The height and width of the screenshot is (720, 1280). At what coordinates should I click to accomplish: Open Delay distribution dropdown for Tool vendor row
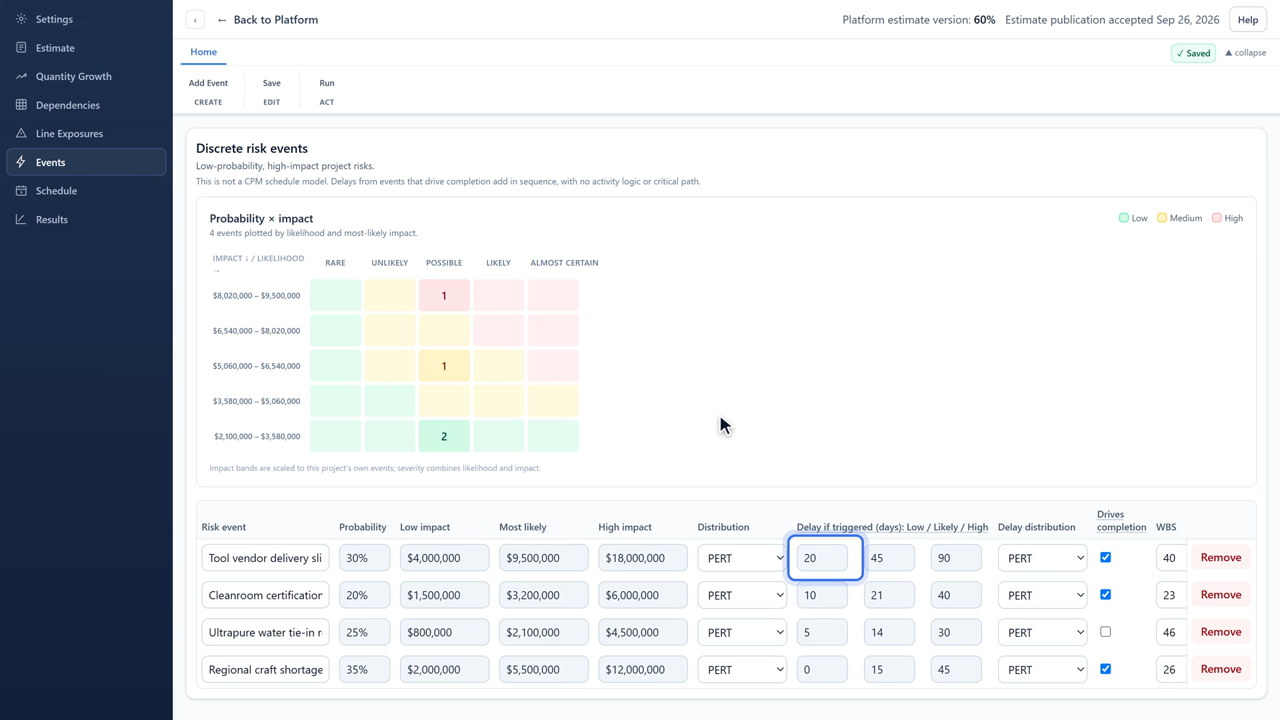tap(1042, 558)
